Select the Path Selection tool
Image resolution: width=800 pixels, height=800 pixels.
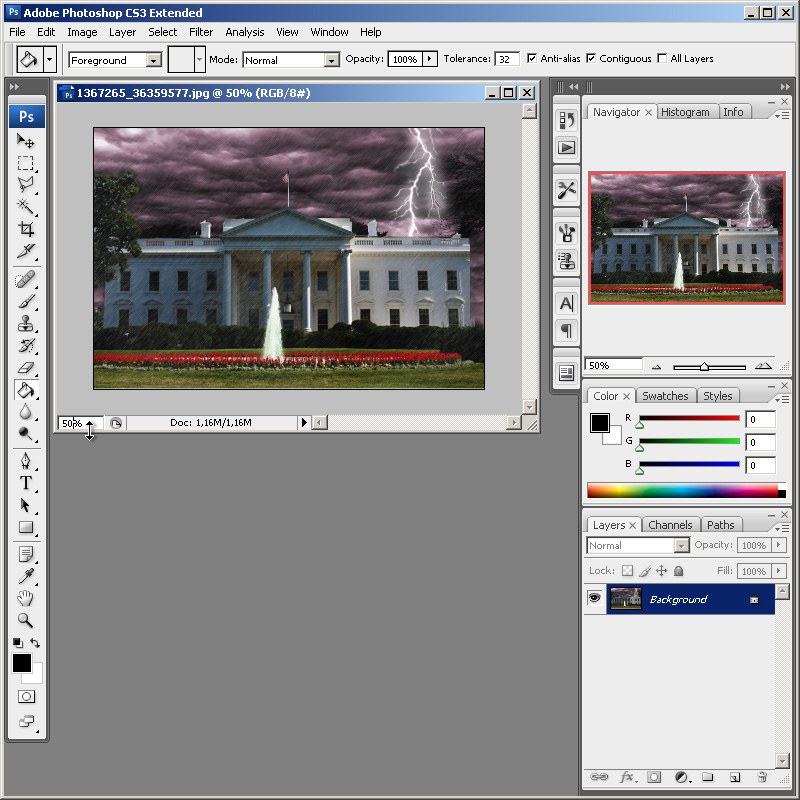coord(26,505)
